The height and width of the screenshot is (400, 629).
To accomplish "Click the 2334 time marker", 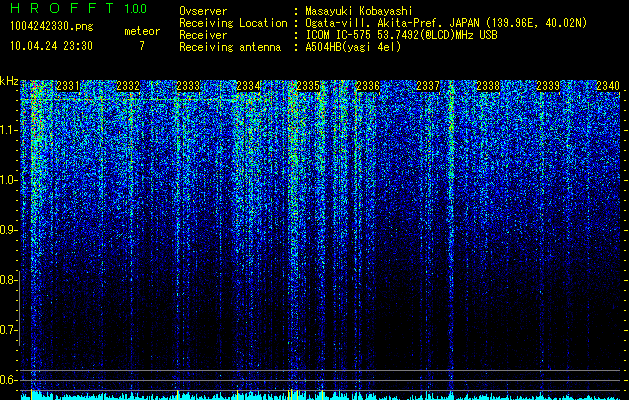I will click(248, 86).
